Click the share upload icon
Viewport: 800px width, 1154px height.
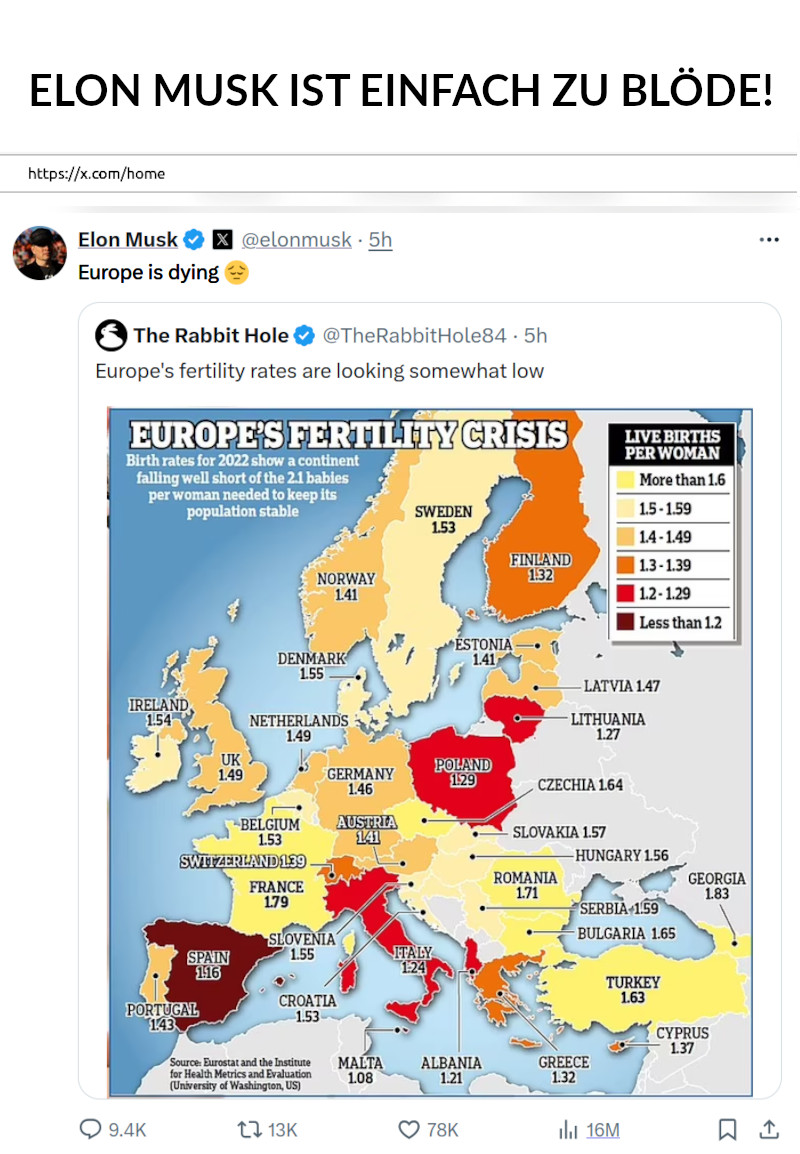pyautogui.click(x=769, y=1129)
